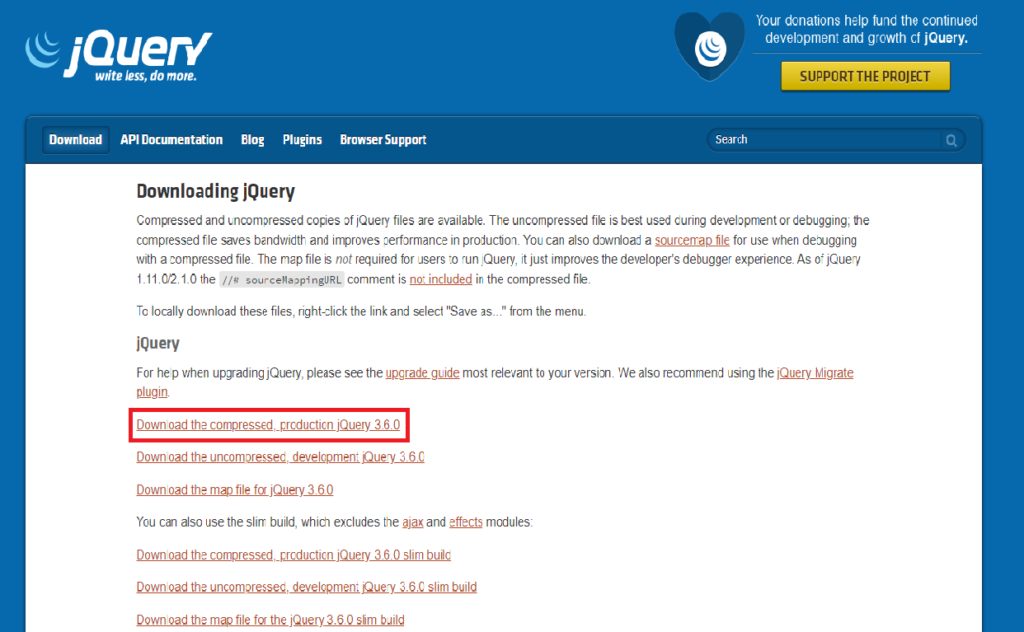Download the compressed production jQuery 3.6.0
The image size is (1024, 632).
(268, 425)
